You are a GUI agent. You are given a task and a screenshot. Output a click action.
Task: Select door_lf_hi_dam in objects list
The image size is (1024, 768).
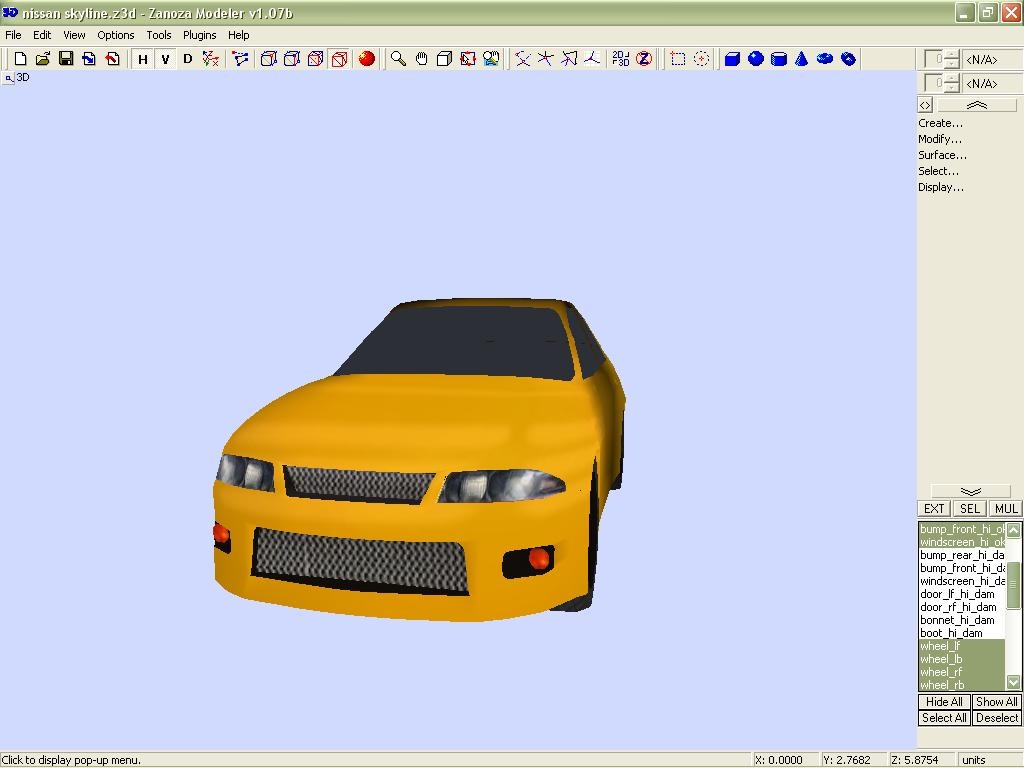pyautogui.click(x=962, y=594)
